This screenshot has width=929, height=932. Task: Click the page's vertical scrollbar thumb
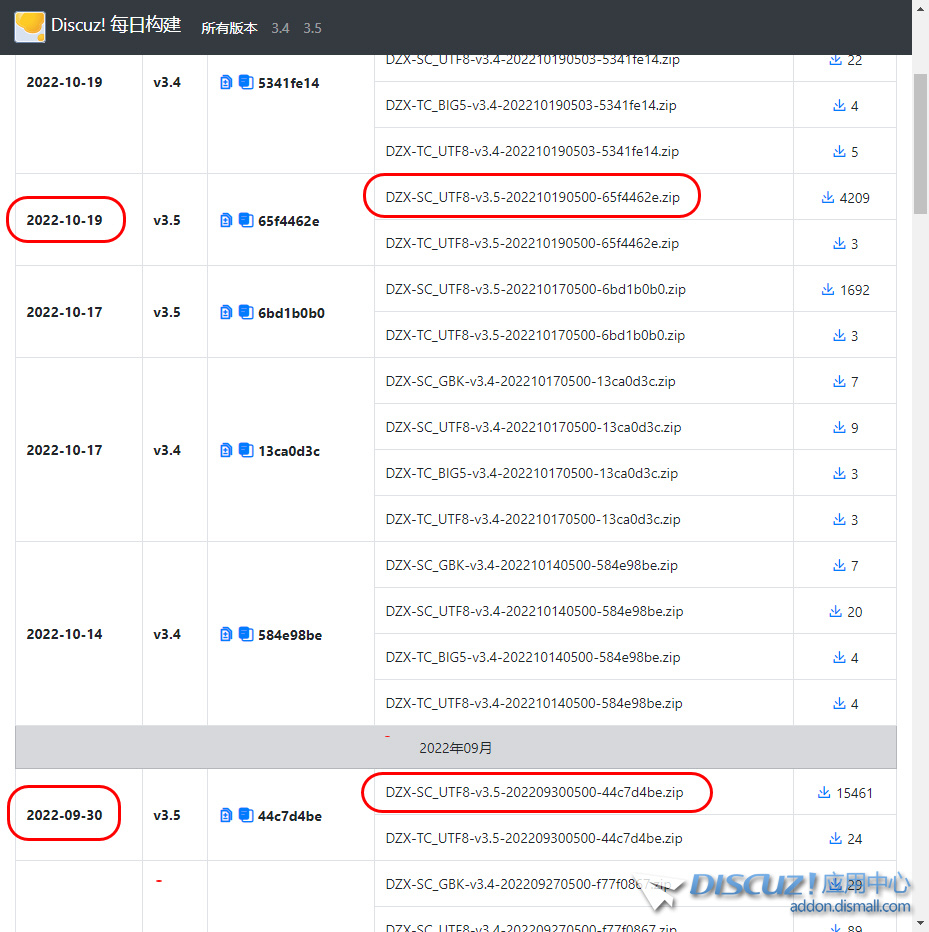pos(920,143)
